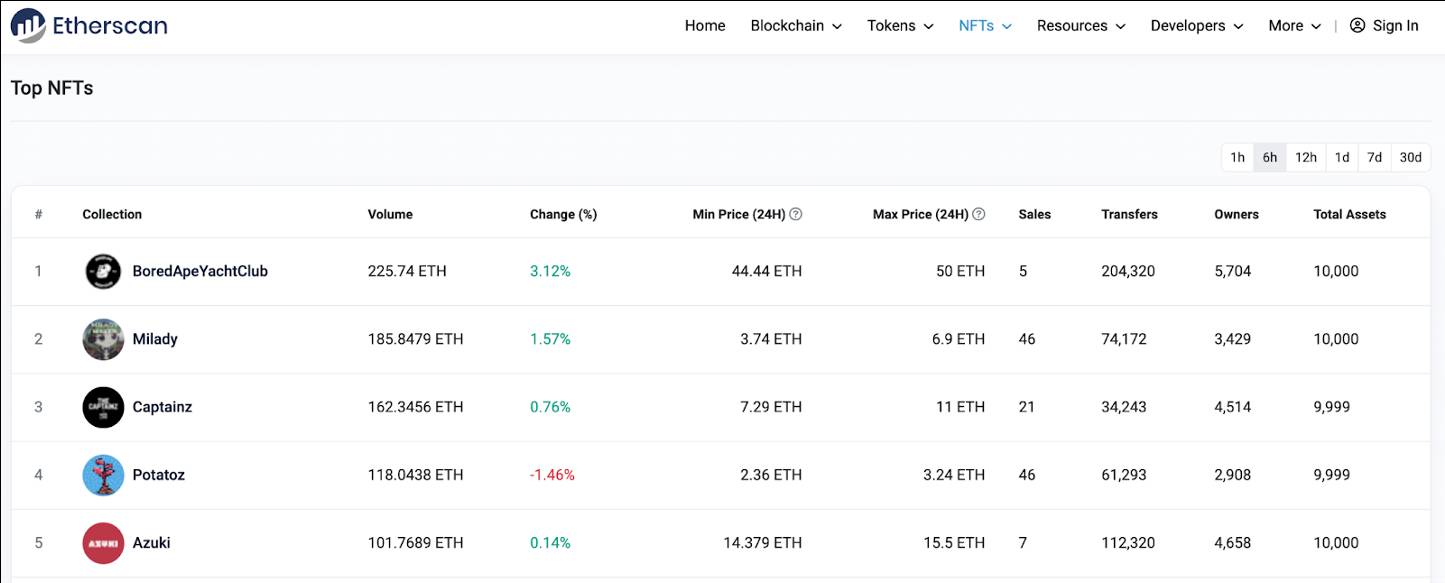Click the 6.9 ETH max price
The image size is (1445, 583).
coord(958,339)
